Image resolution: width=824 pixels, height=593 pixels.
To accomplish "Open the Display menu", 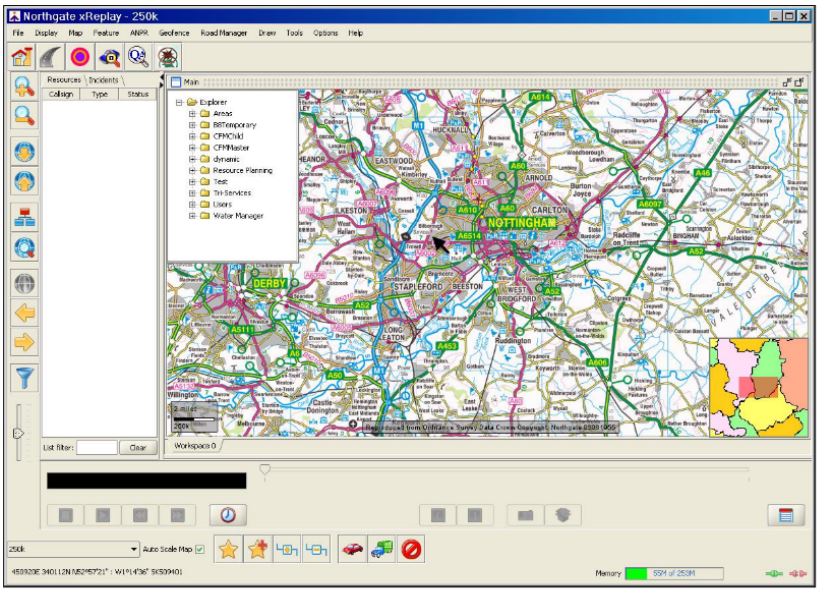I will coord(46,33).
